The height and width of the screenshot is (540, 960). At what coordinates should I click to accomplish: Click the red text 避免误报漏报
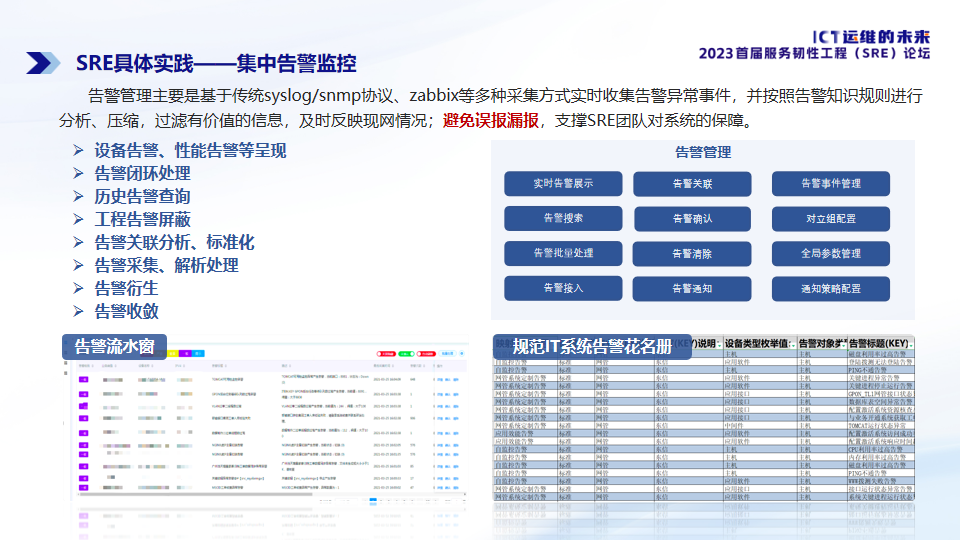491,121
